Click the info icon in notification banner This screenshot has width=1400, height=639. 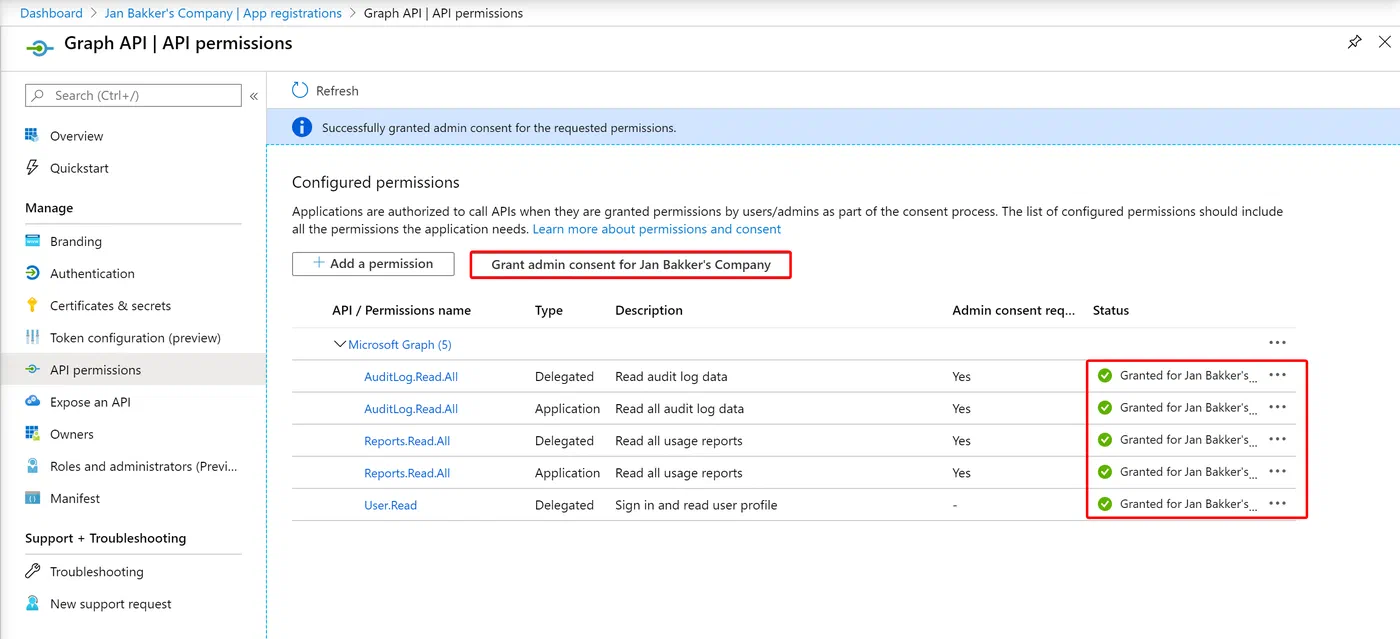tap(301, 127)
